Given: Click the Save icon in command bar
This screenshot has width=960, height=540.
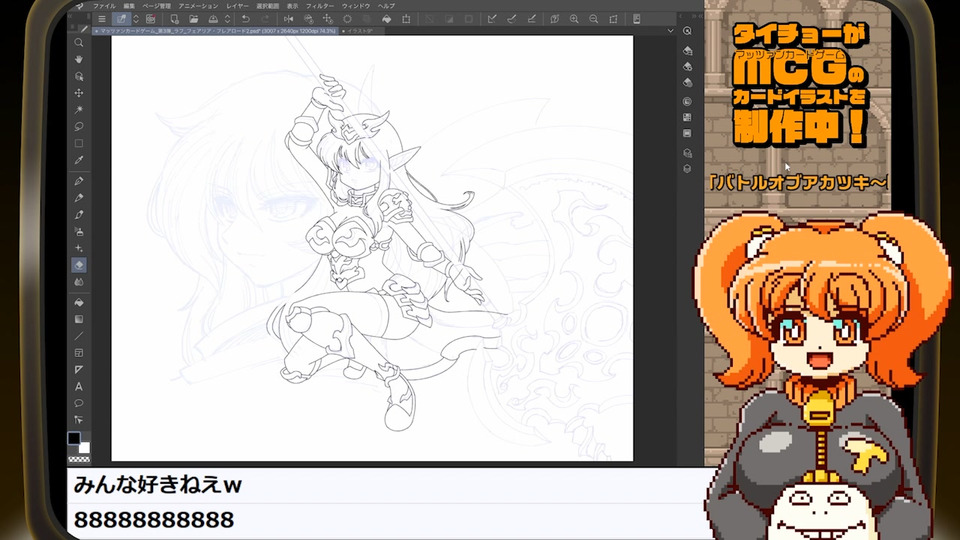Looking at the screenshot, I should click(x=214, y=19).
